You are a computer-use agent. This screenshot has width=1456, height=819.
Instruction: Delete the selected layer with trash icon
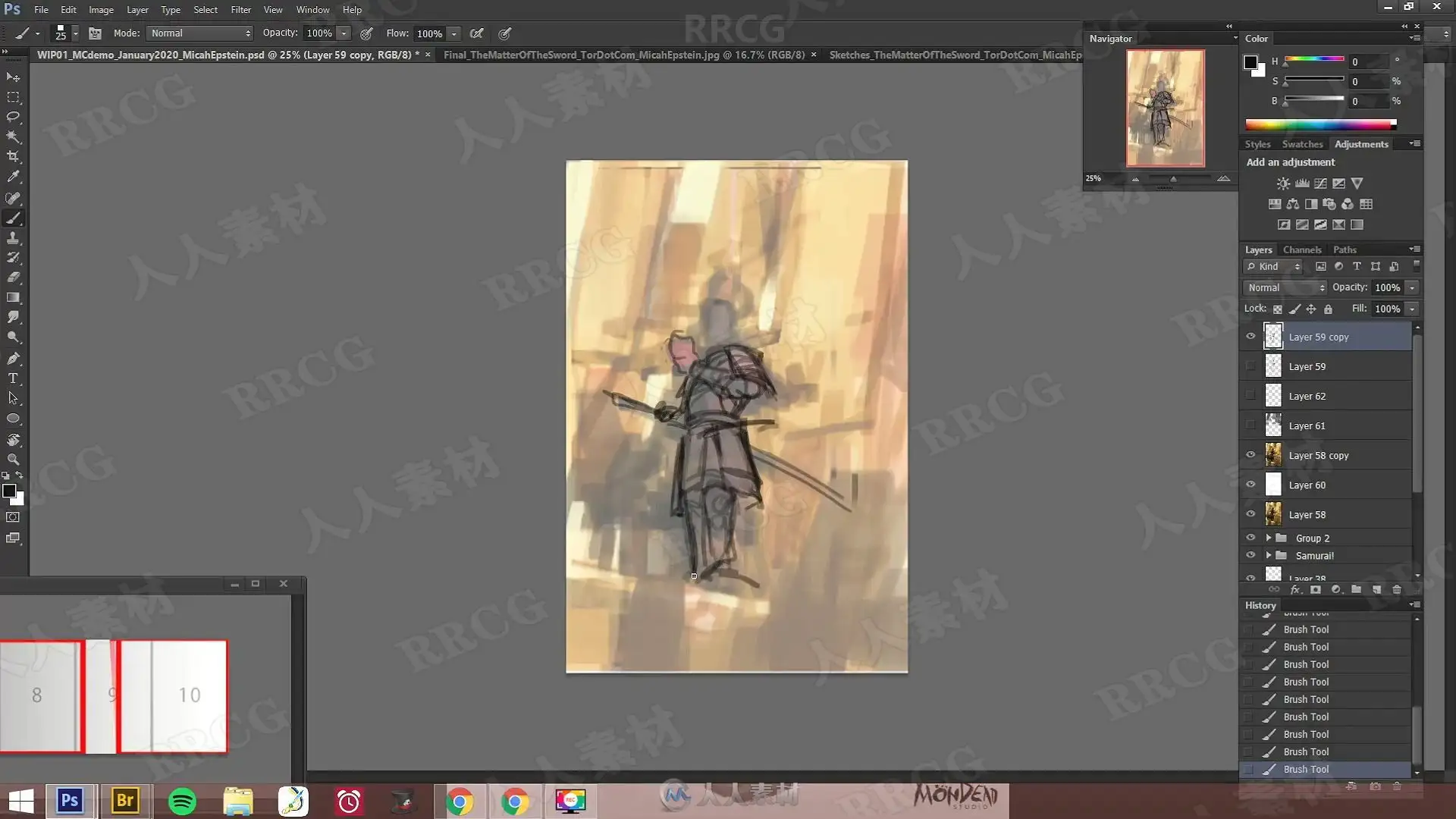click(x=1397, y=589)
